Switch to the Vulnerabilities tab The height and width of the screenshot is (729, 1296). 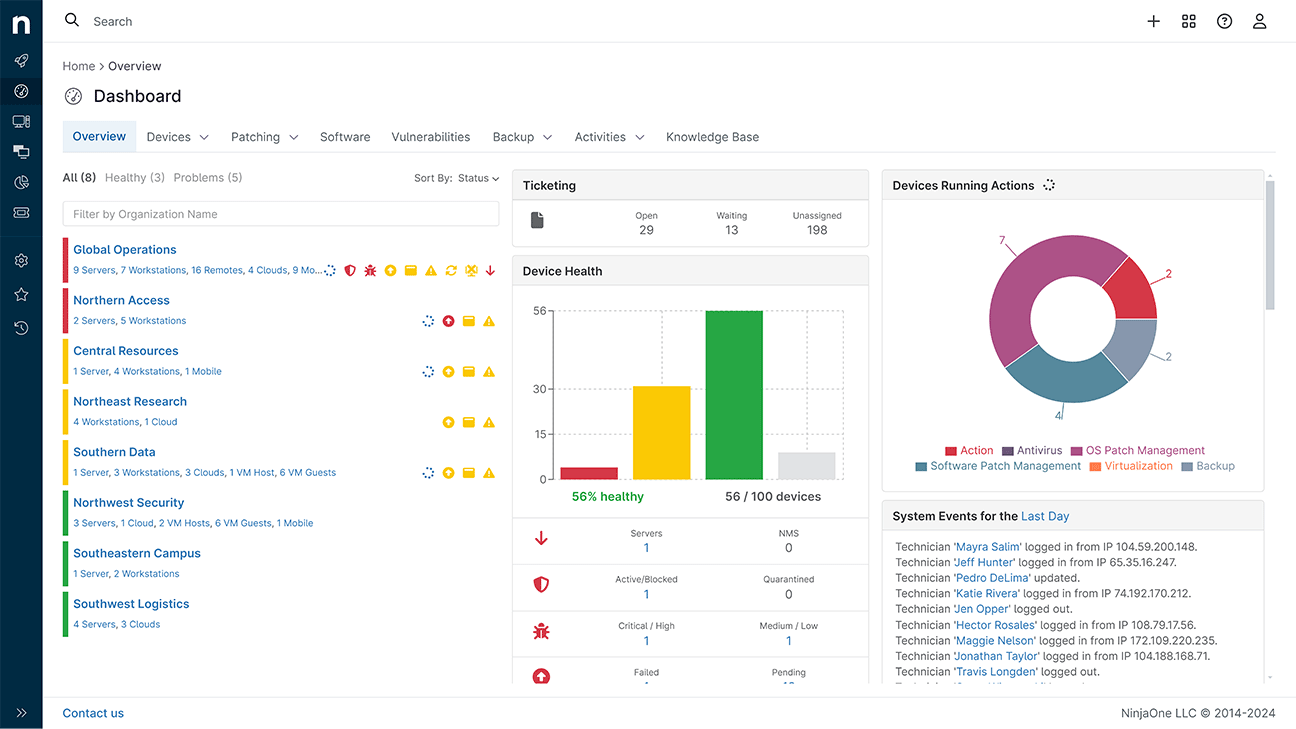(430, 137)
